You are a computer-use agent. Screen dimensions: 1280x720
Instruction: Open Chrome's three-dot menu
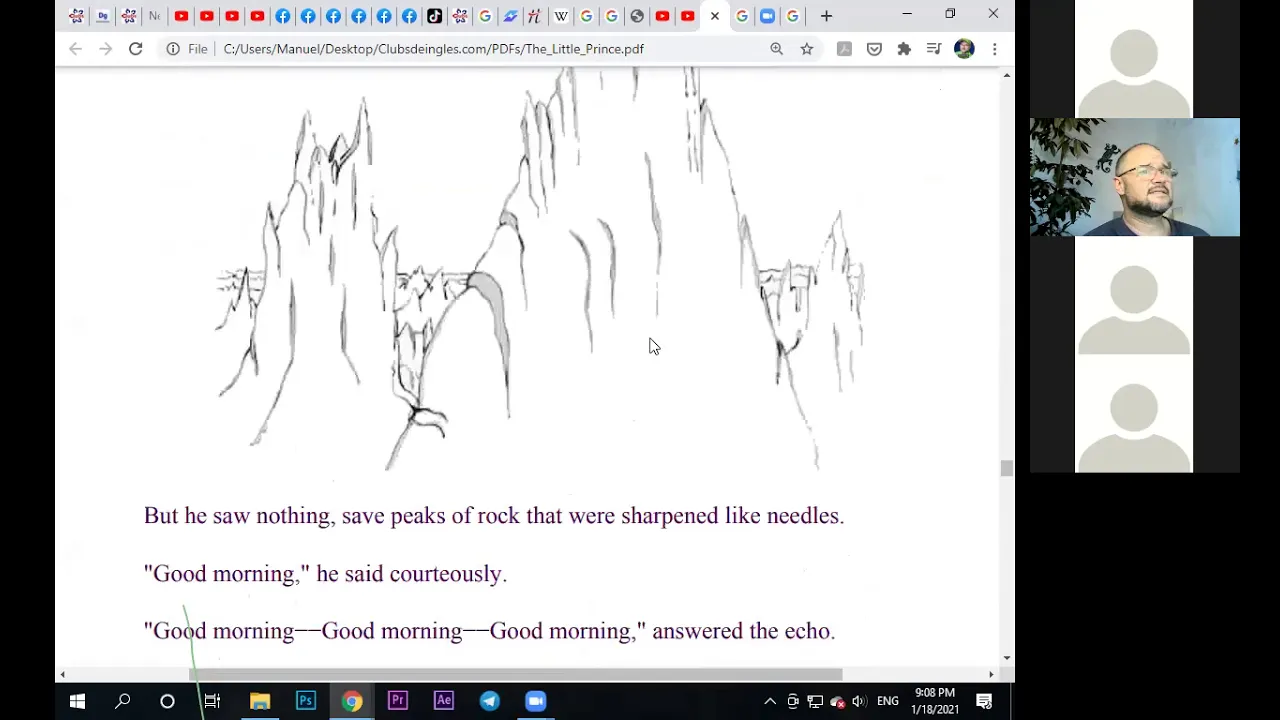[994, 48]
